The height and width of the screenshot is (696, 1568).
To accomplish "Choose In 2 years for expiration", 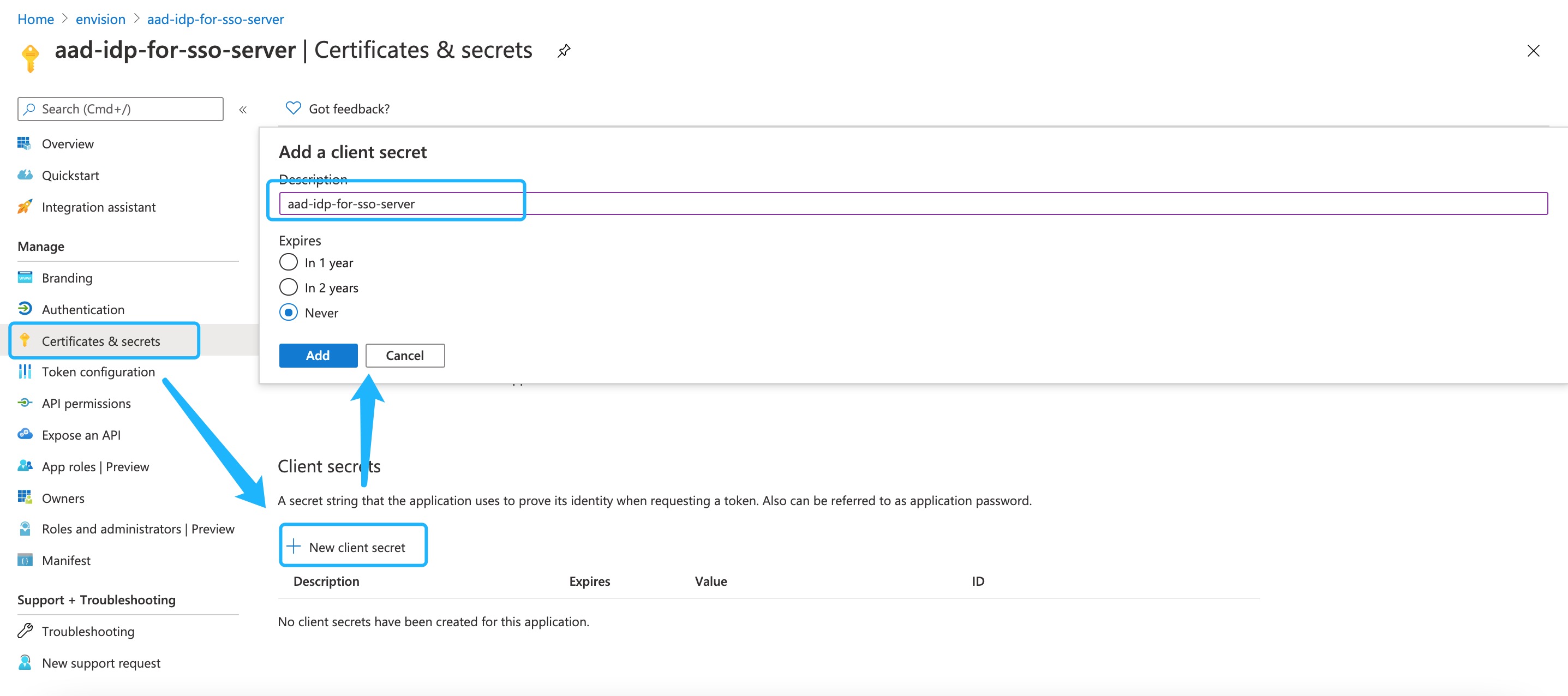I will [x=288, y=286].
